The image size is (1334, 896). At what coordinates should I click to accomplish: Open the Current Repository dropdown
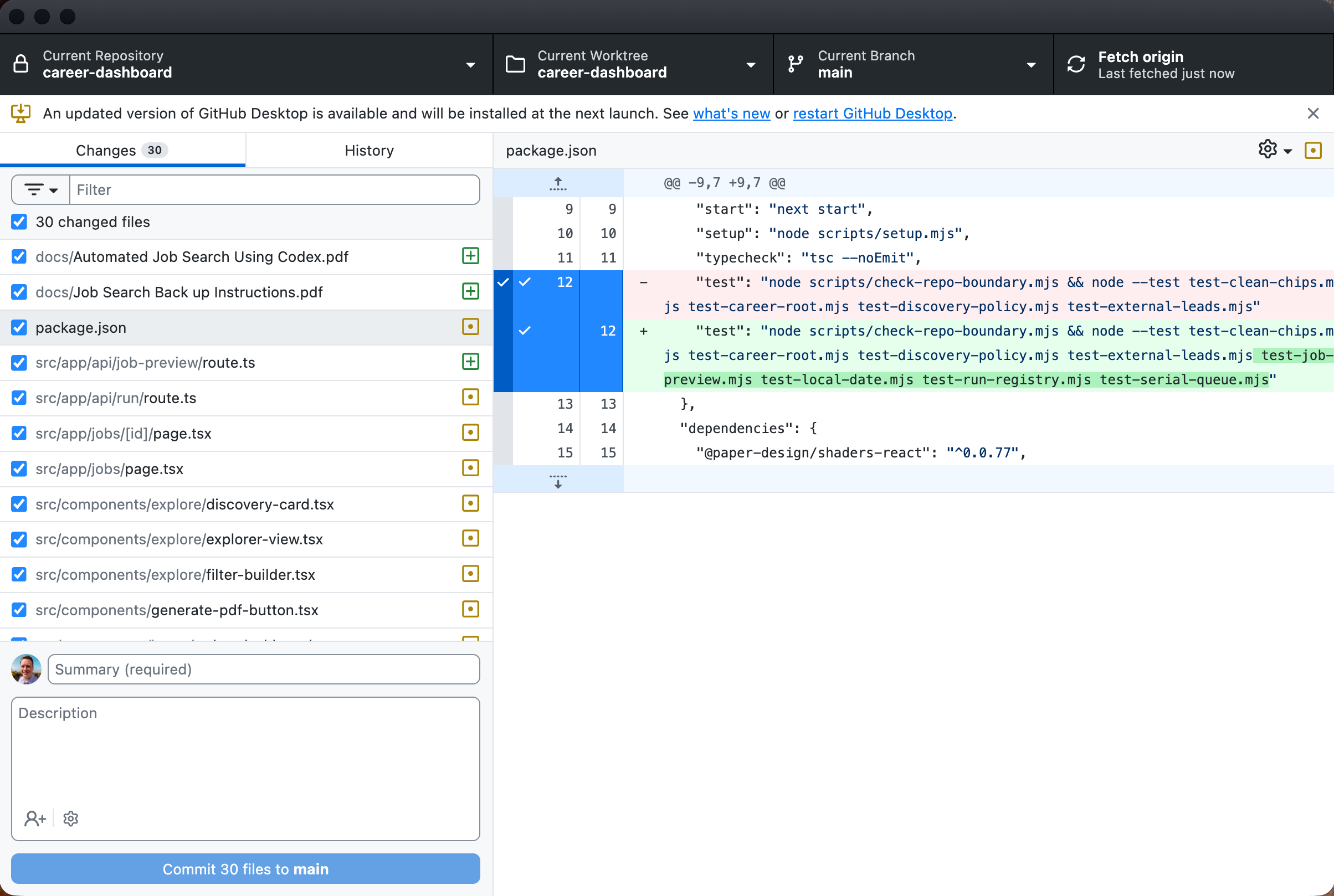pos(246,64)
